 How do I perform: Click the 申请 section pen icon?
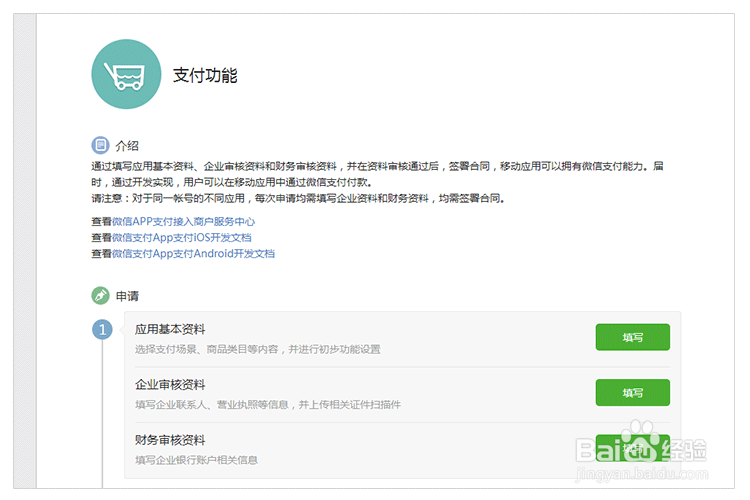pyautogui.click(x=100, y=296)
